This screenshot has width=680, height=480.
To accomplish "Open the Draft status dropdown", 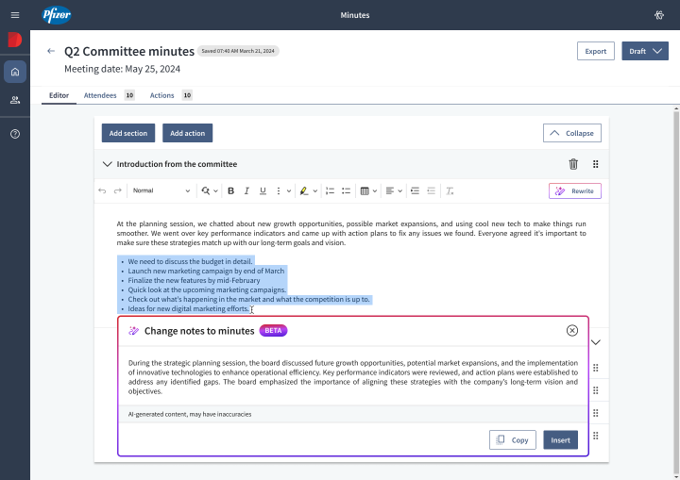I will click(645, 51).
